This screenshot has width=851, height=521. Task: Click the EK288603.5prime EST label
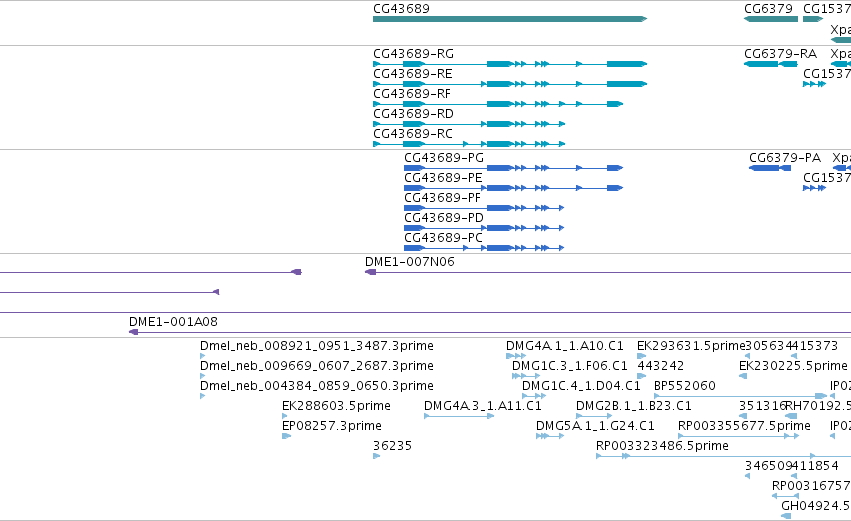pos(336,406)
